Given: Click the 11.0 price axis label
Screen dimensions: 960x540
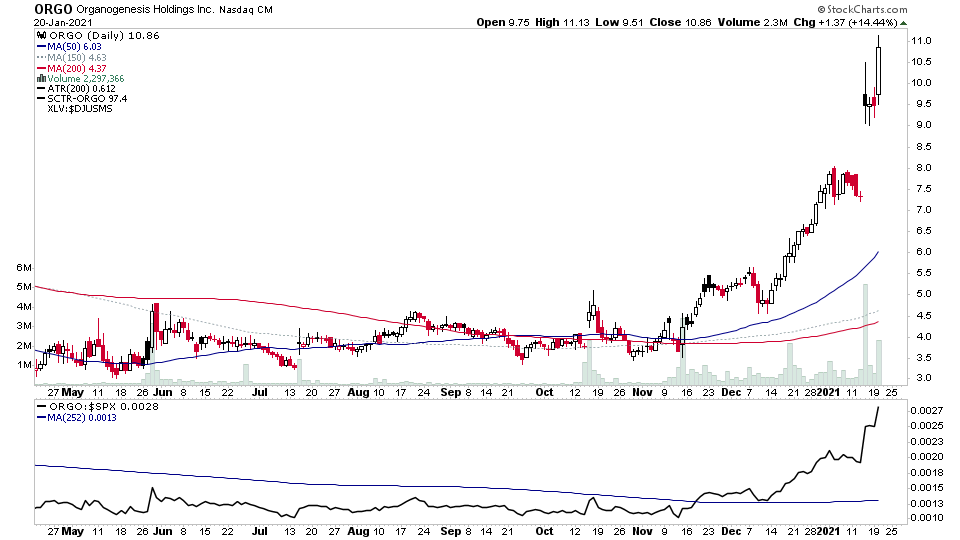Looking at the screenshot, I should (x=921, y=41).
